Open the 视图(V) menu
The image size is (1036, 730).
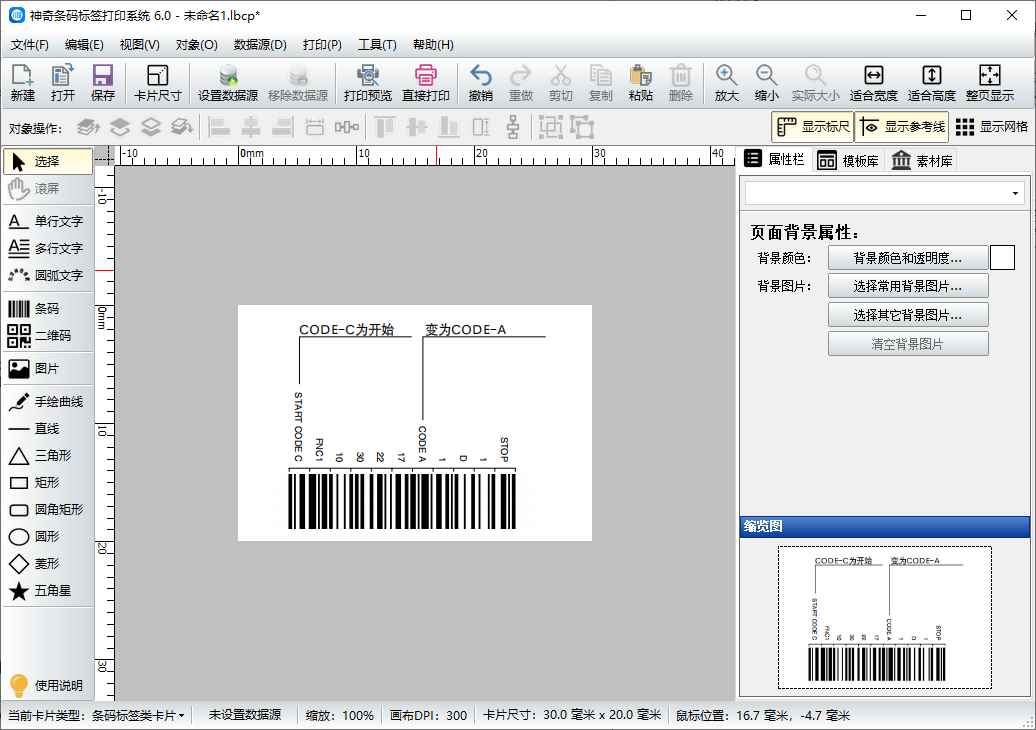click(x=139, y=45)
